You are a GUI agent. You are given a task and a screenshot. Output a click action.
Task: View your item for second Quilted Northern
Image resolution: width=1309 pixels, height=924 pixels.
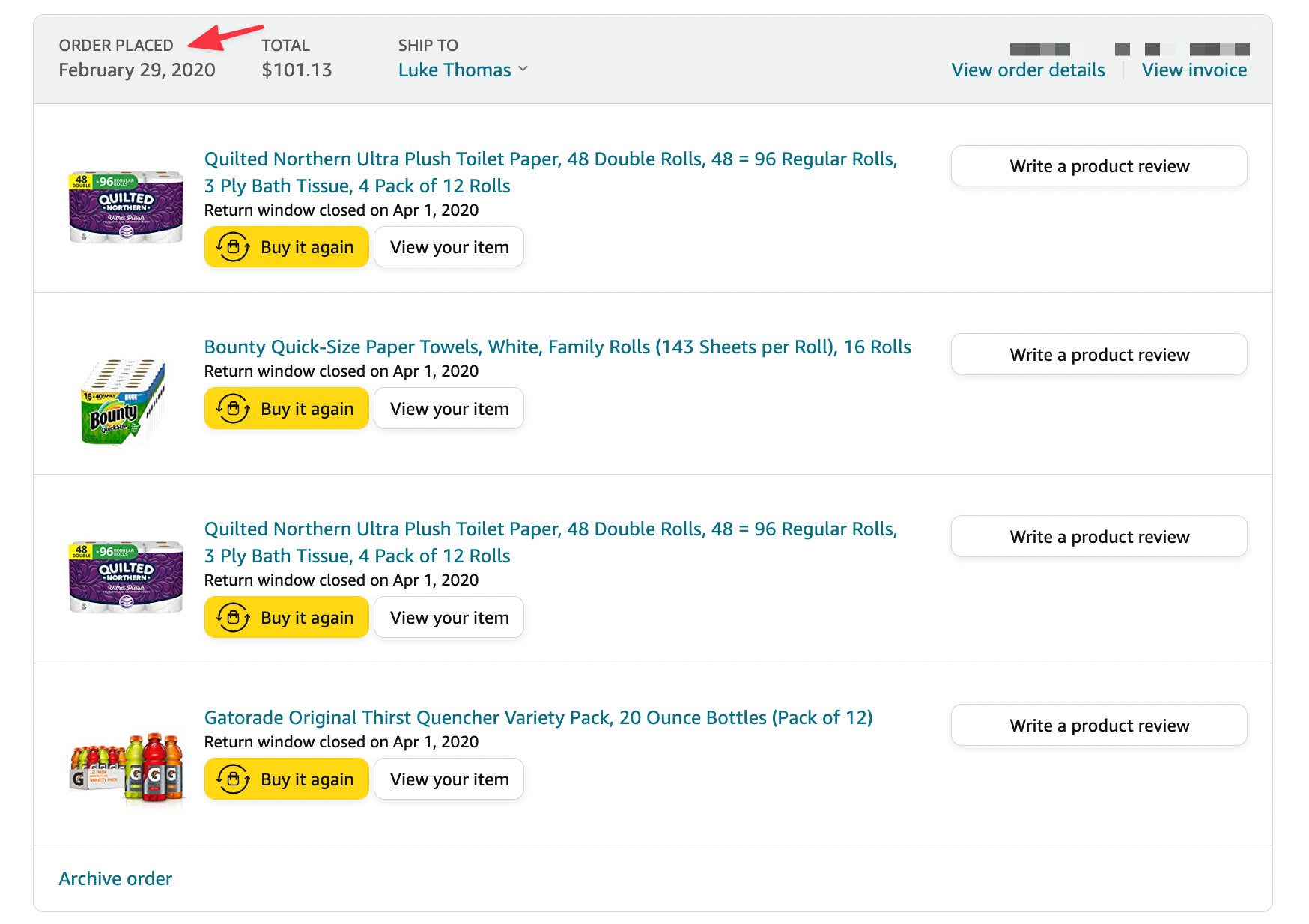point(449,618)
